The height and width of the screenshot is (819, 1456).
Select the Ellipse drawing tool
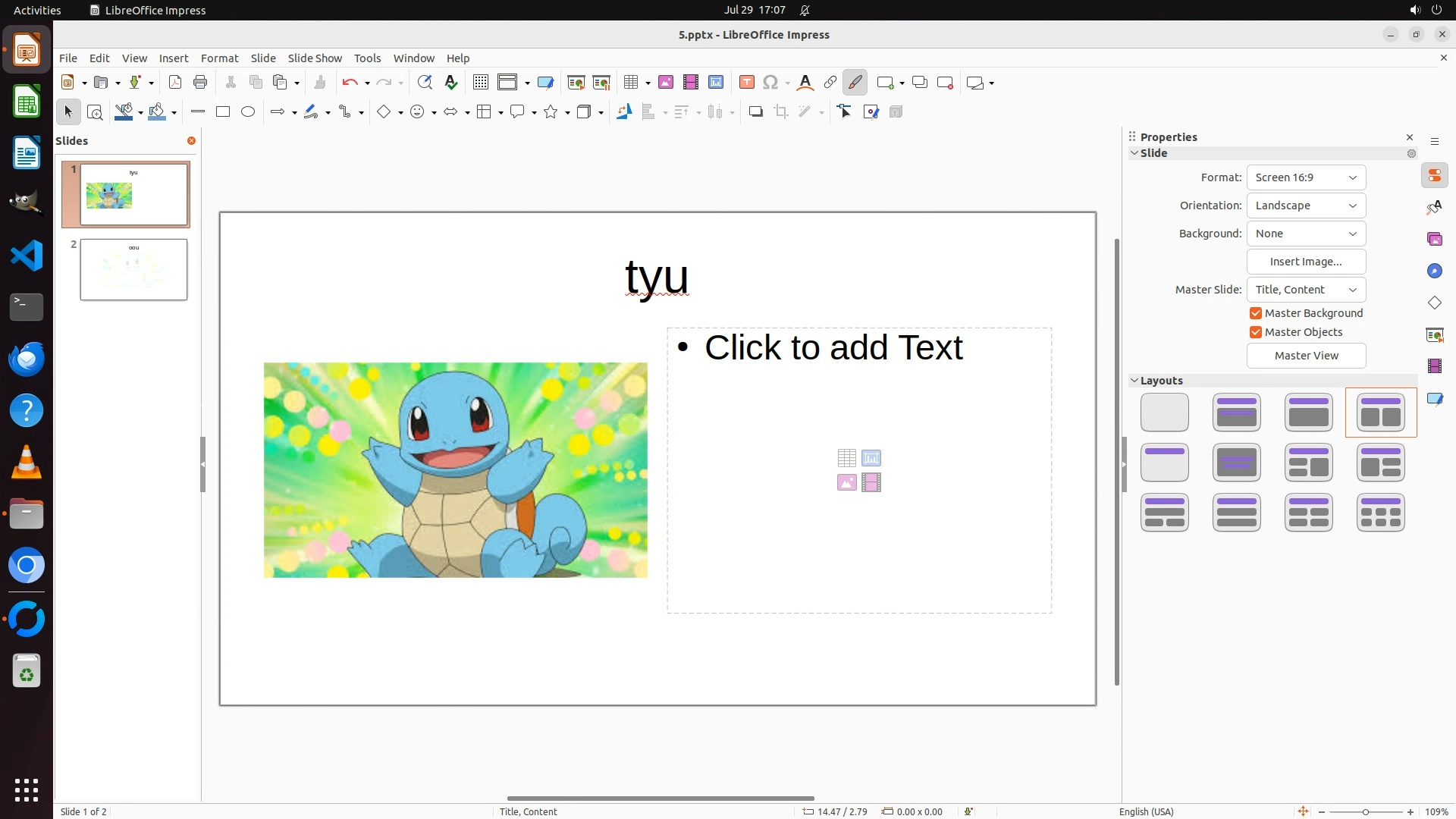[x=248, y=112]
